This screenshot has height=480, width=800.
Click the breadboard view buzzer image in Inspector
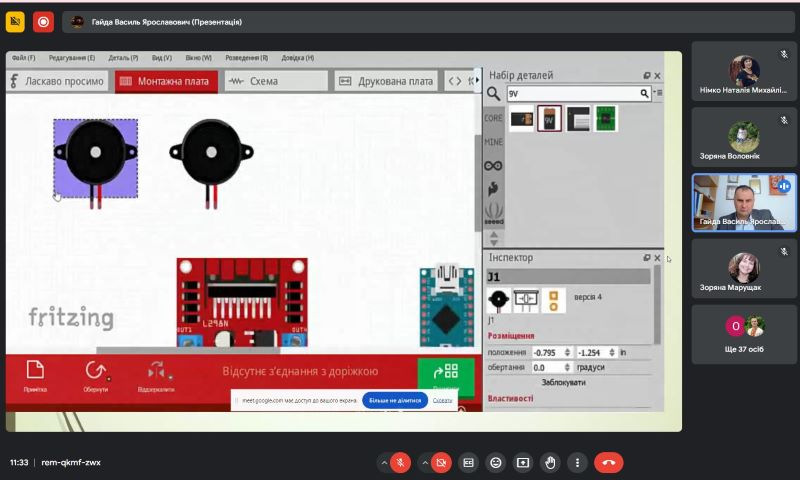click(498, 300)
